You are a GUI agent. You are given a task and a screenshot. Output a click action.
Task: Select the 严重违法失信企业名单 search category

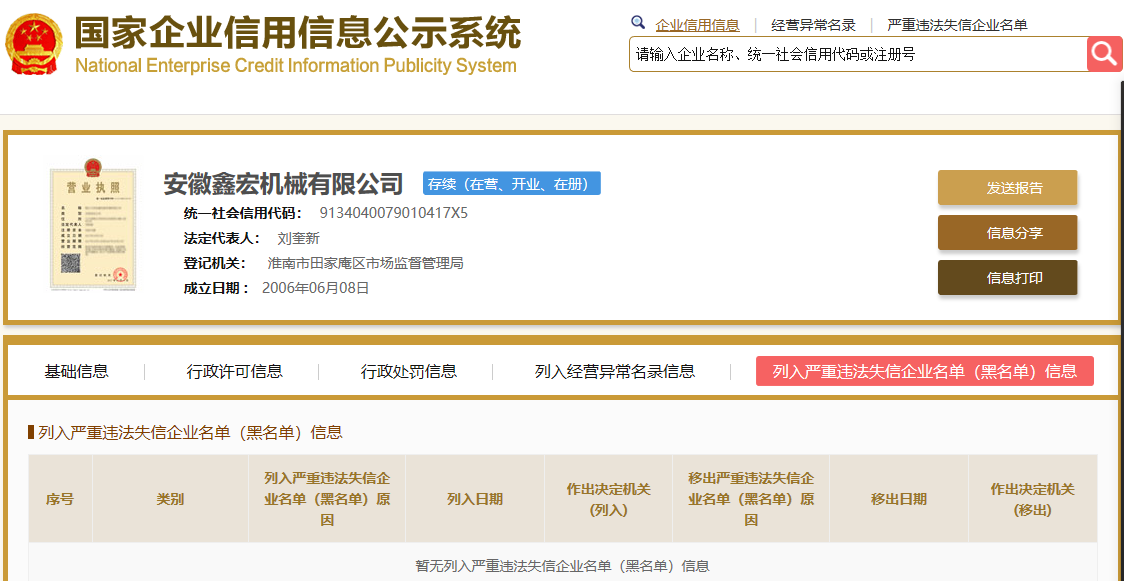958,25
